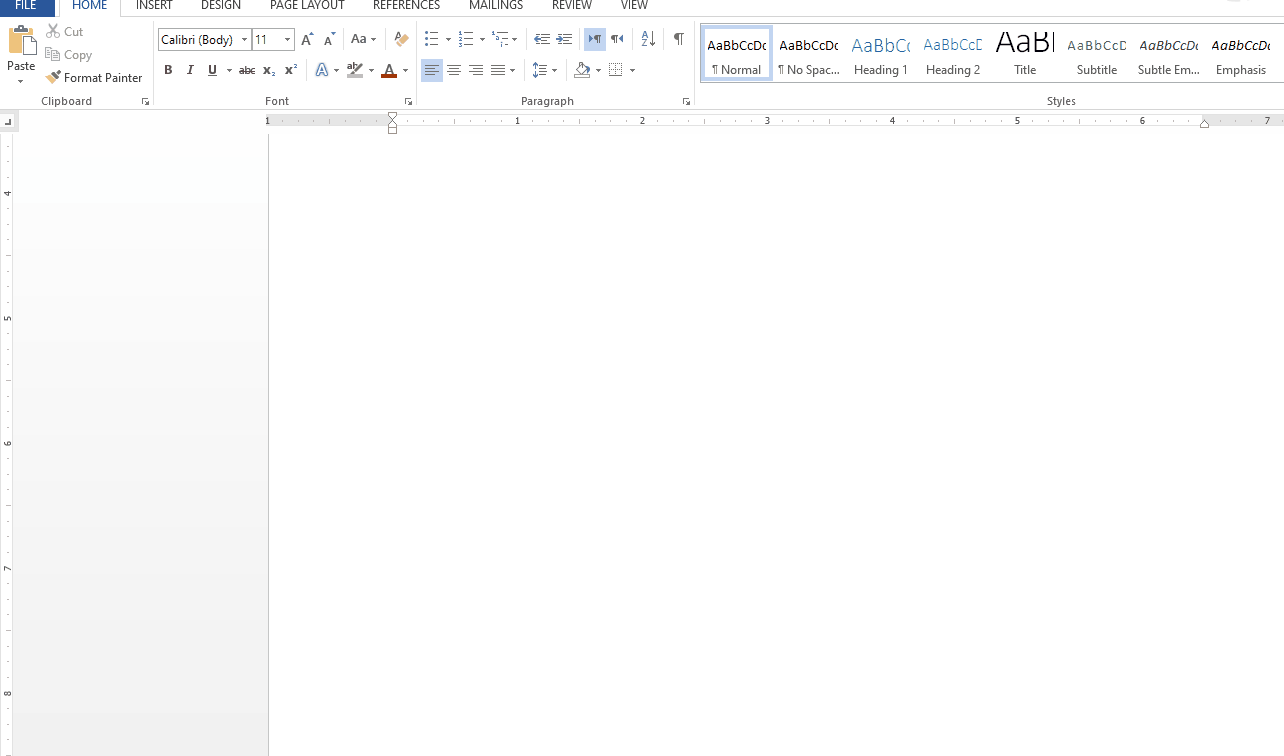This screenshot has width=1284, height=756.
Task: Click the Copy button
Action: pos(69,55)
